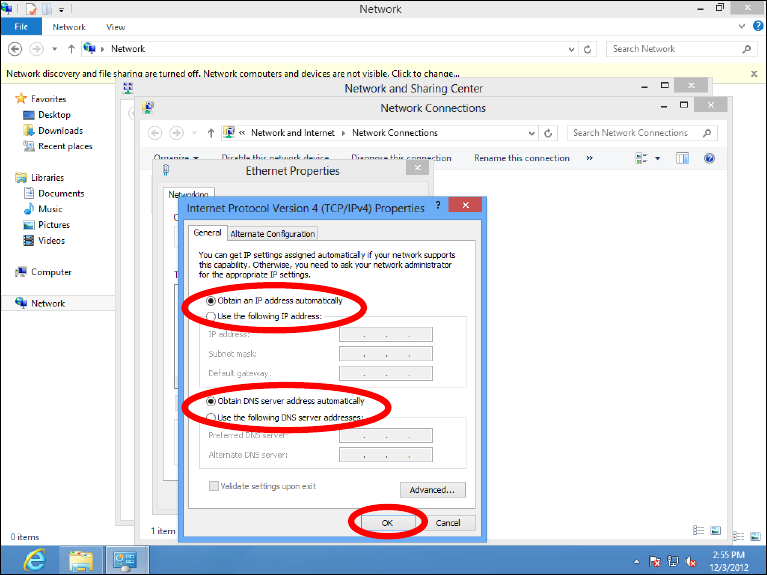Switch to Alternate Configuration tab

pyautogui.click(x=272, y=234)
